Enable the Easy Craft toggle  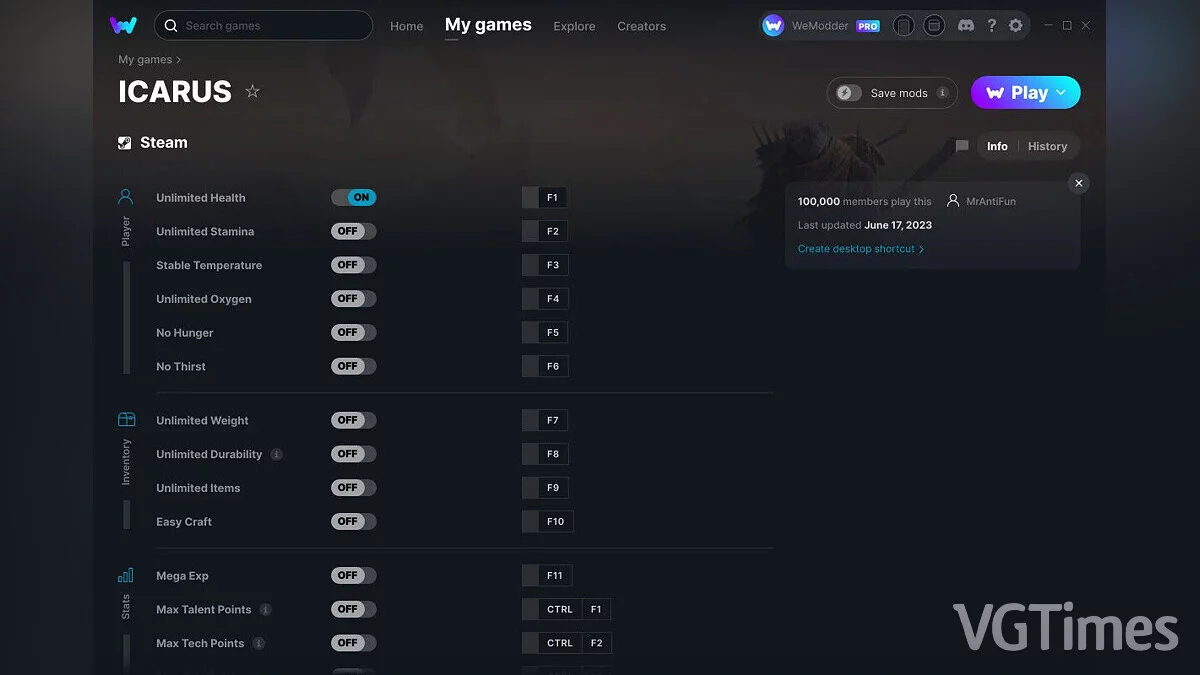(354, 521)
